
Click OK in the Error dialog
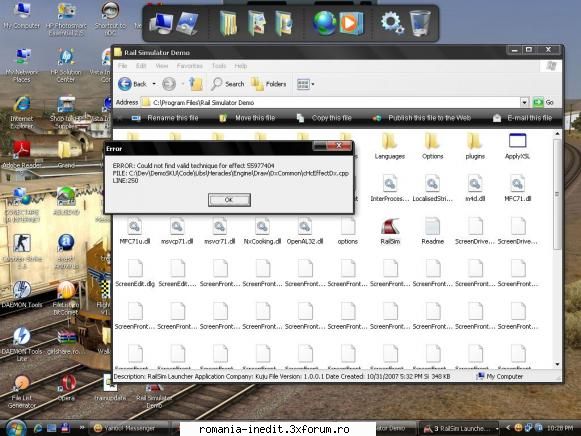[229, 200]
